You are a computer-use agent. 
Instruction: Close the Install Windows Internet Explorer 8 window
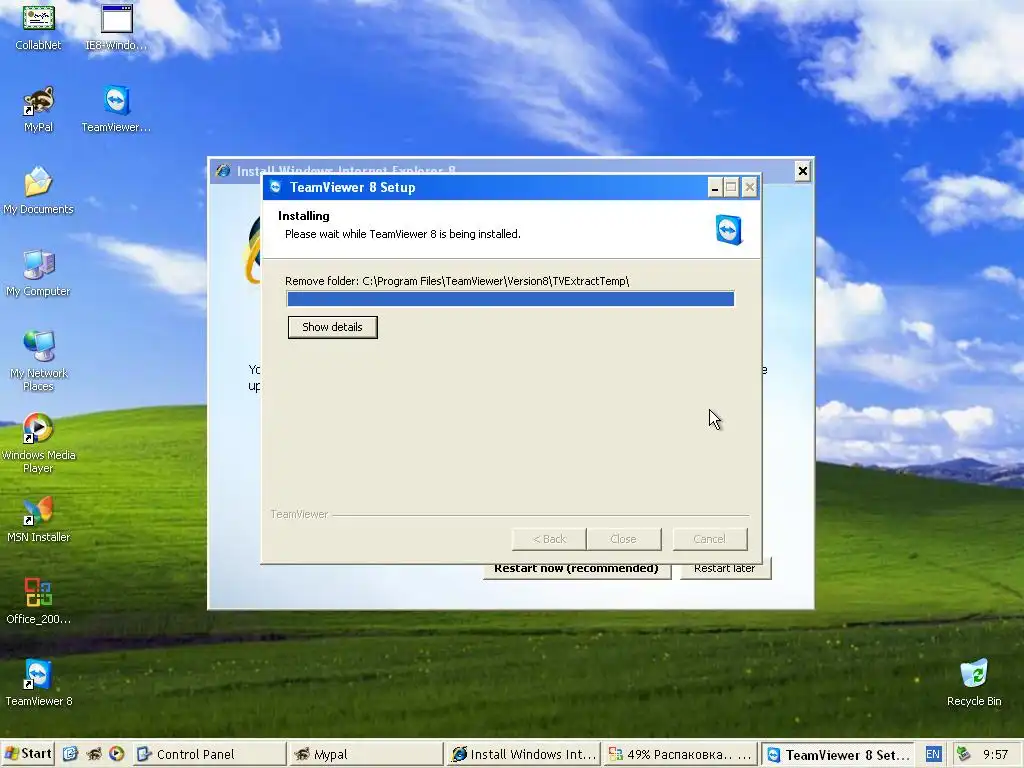[803, 171]
